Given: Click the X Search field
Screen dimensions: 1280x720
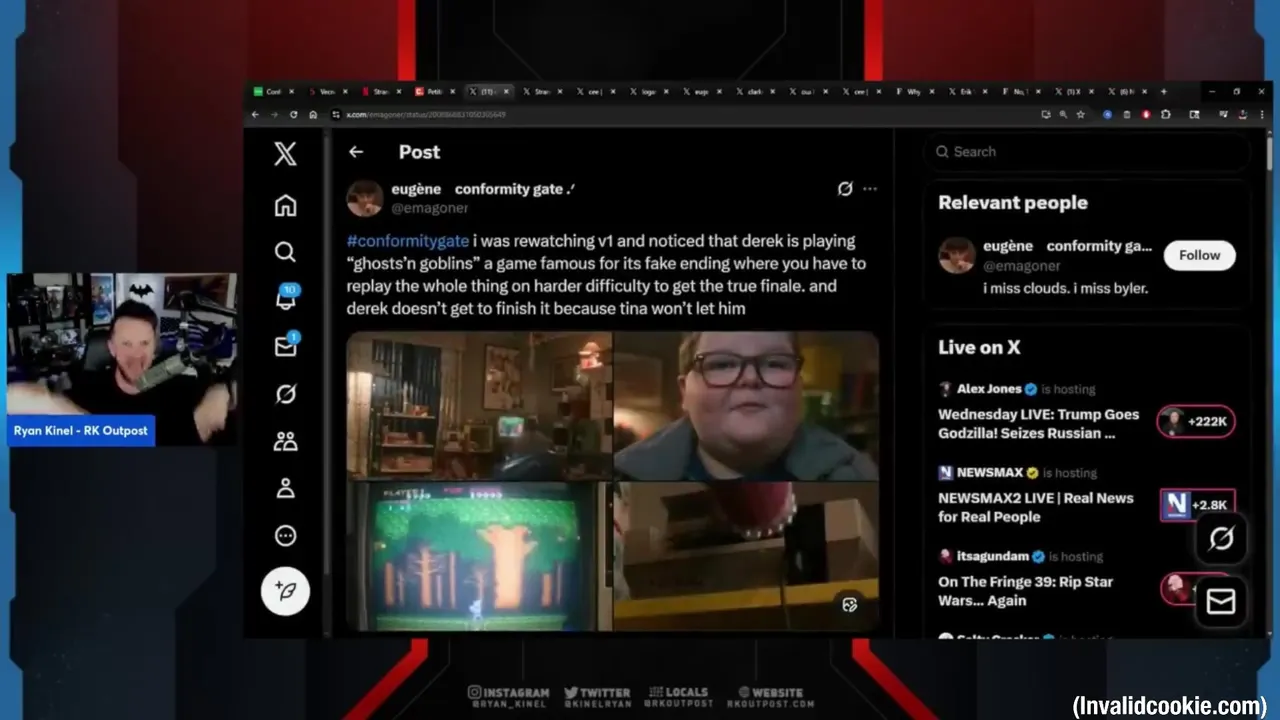Looking at the screenshot, I should point(1087,152).
